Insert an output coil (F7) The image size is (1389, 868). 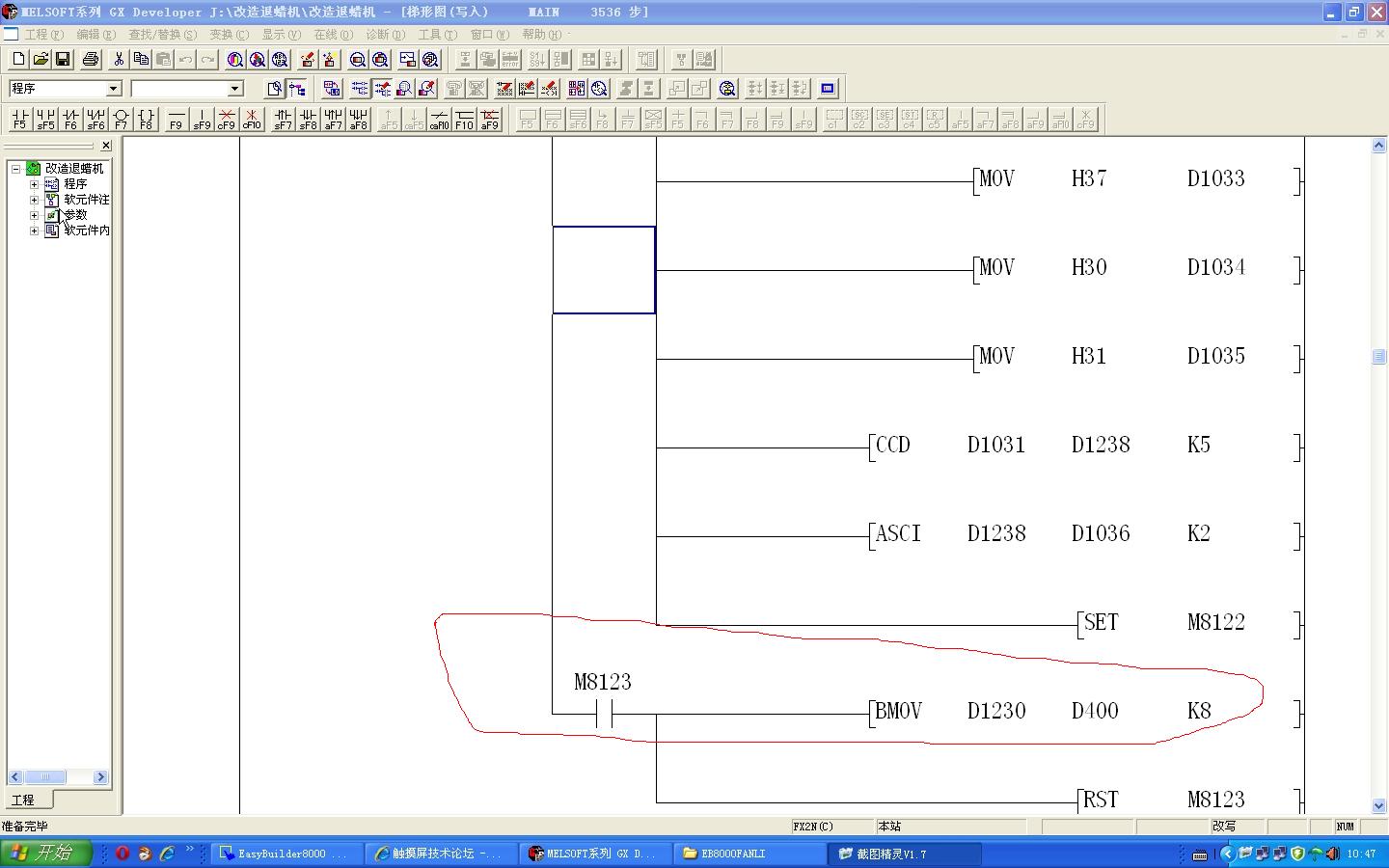click(x=121, y=119)
